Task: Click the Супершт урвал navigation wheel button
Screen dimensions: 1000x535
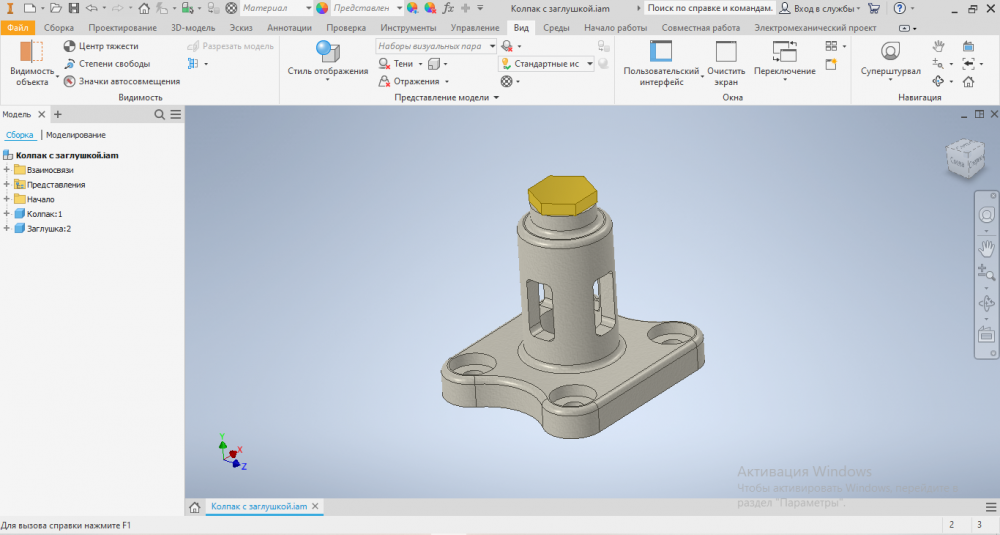Action: click(889, 52)
